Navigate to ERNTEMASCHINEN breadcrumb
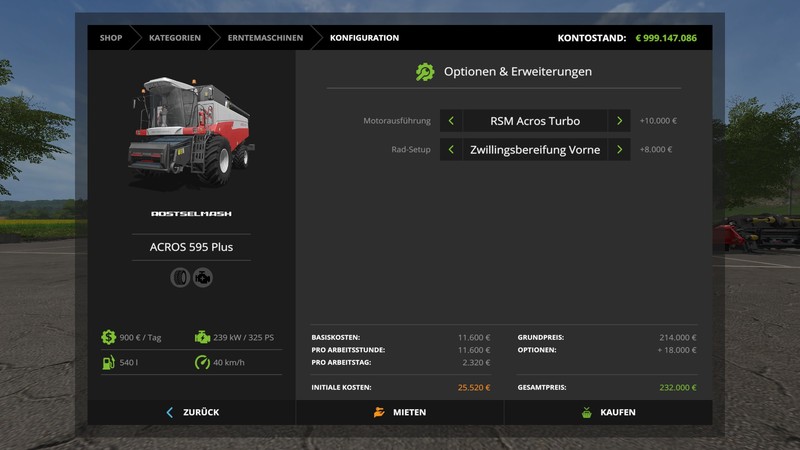The height and width of the screenshot is (450, 800). [265, 38]
